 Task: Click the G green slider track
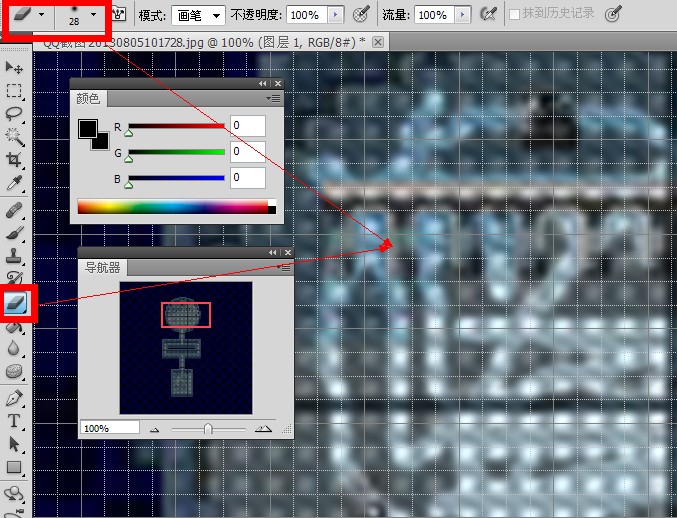click(177, 152)
